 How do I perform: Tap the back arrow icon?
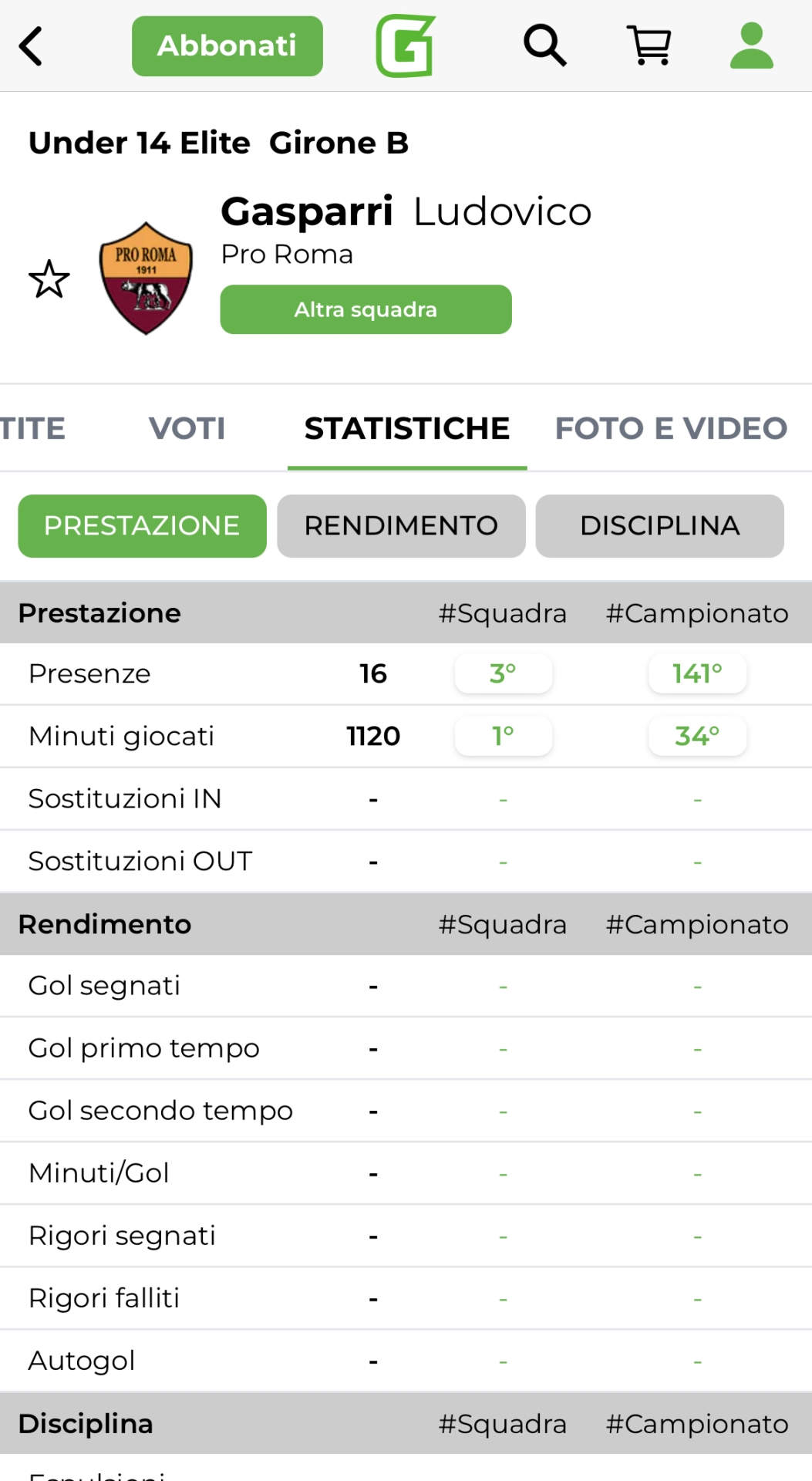[31, 46]
